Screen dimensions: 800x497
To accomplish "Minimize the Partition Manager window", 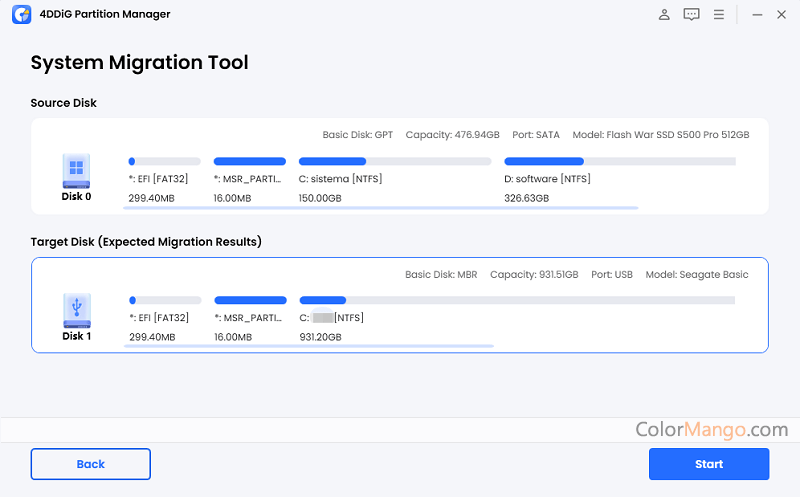I will tap(753, 15).
